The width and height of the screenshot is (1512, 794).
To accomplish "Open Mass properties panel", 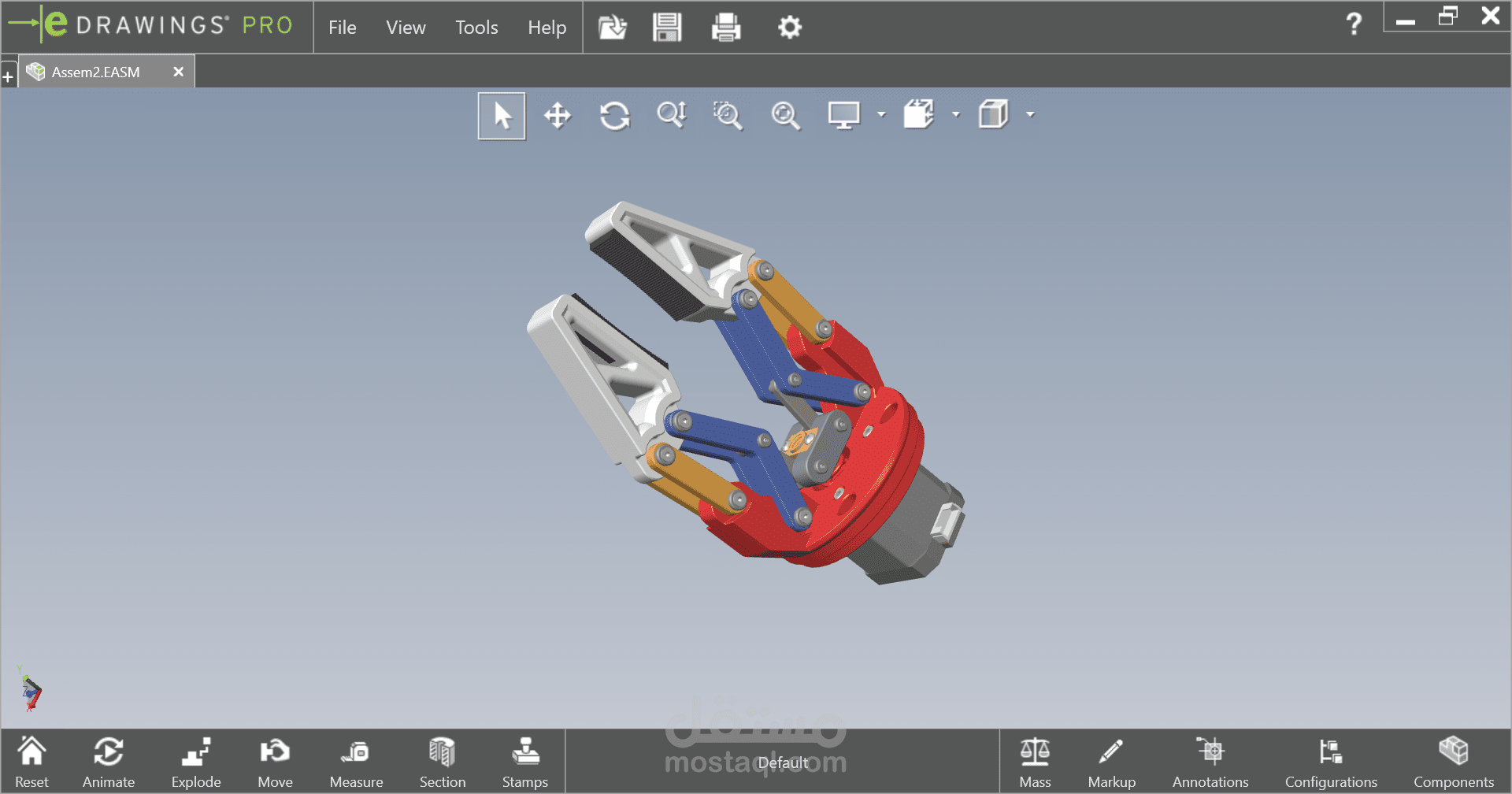I will [x=1035, y=762].
